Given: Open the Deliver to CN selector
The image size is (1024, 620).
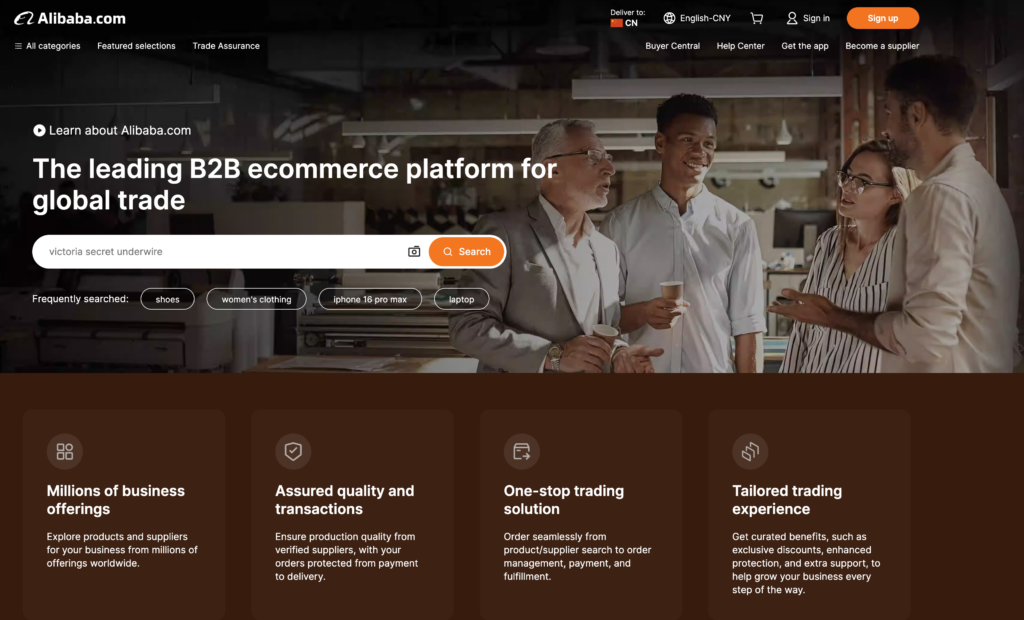Looking at the screenshot, I should tap(627, 18).
